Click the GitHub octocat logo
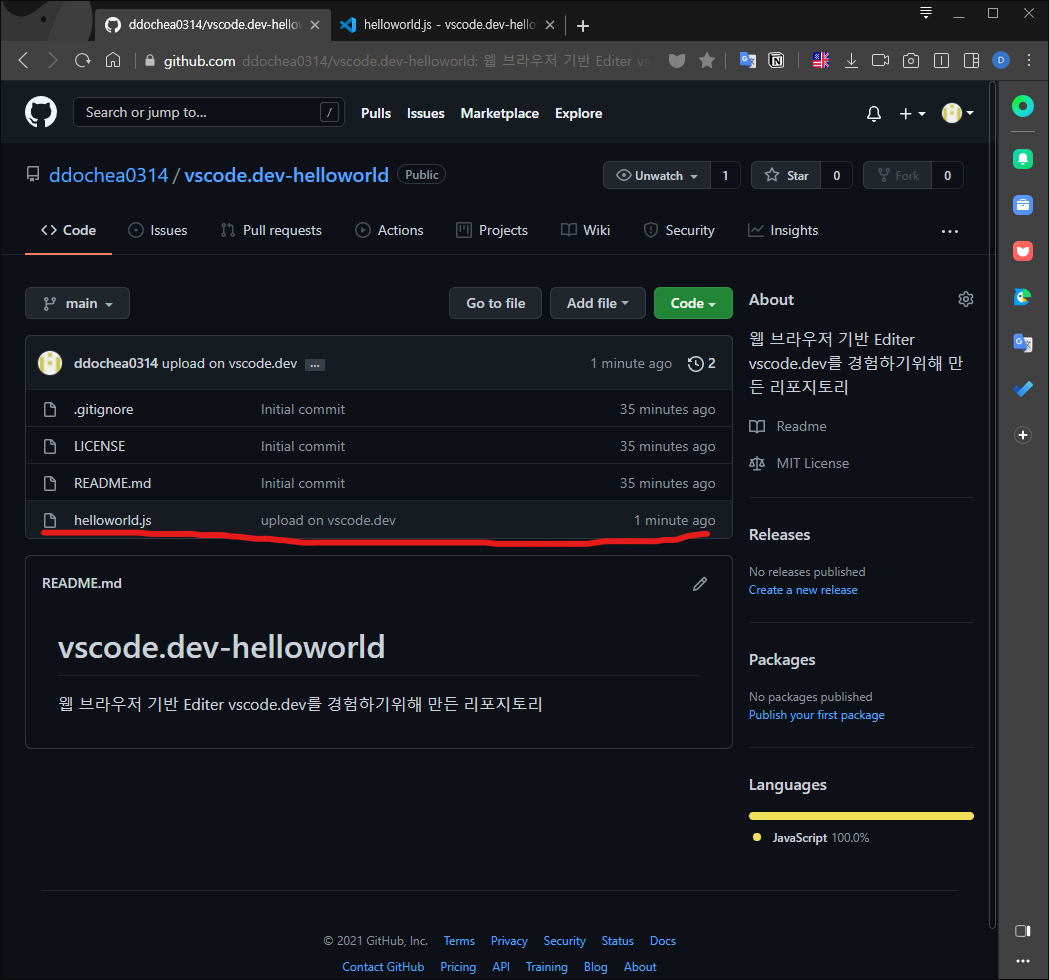Screen dimensions: 1049x980 tap(41, 112)
